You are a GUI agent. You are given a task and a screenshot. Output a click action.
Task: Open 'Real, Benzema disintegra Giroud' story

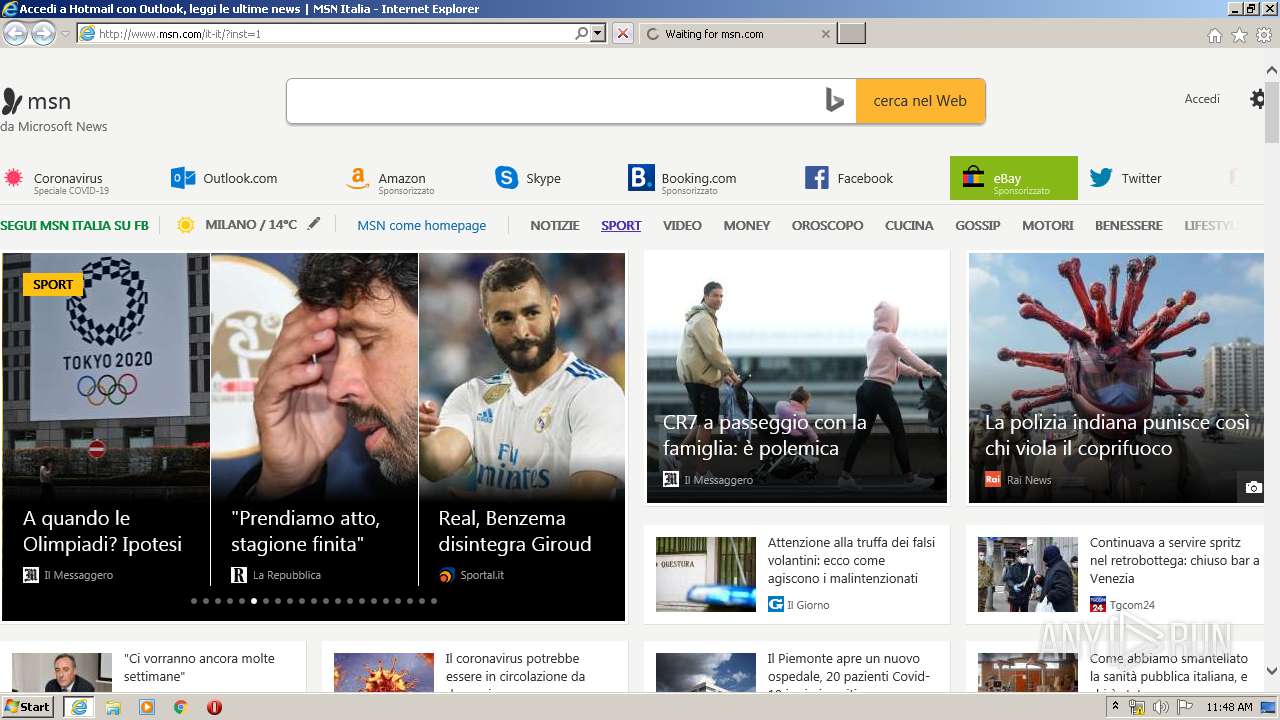[x=515, y=531]
